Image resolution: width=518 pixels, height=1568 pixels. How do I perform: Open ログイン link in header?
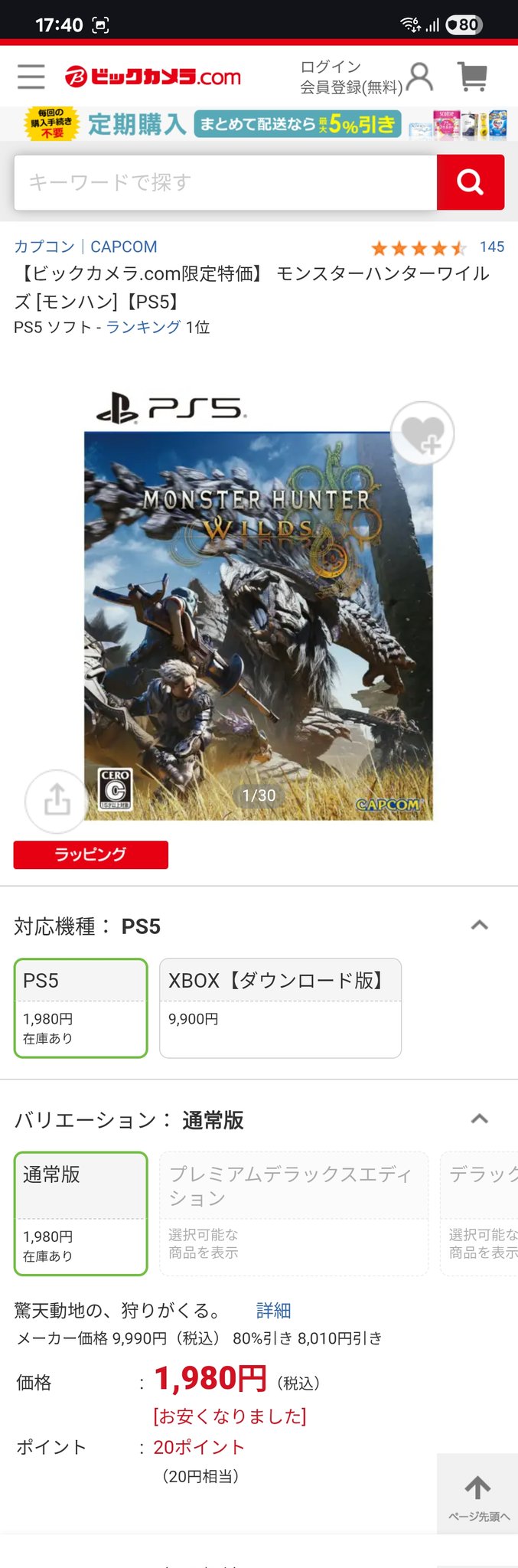331,67
